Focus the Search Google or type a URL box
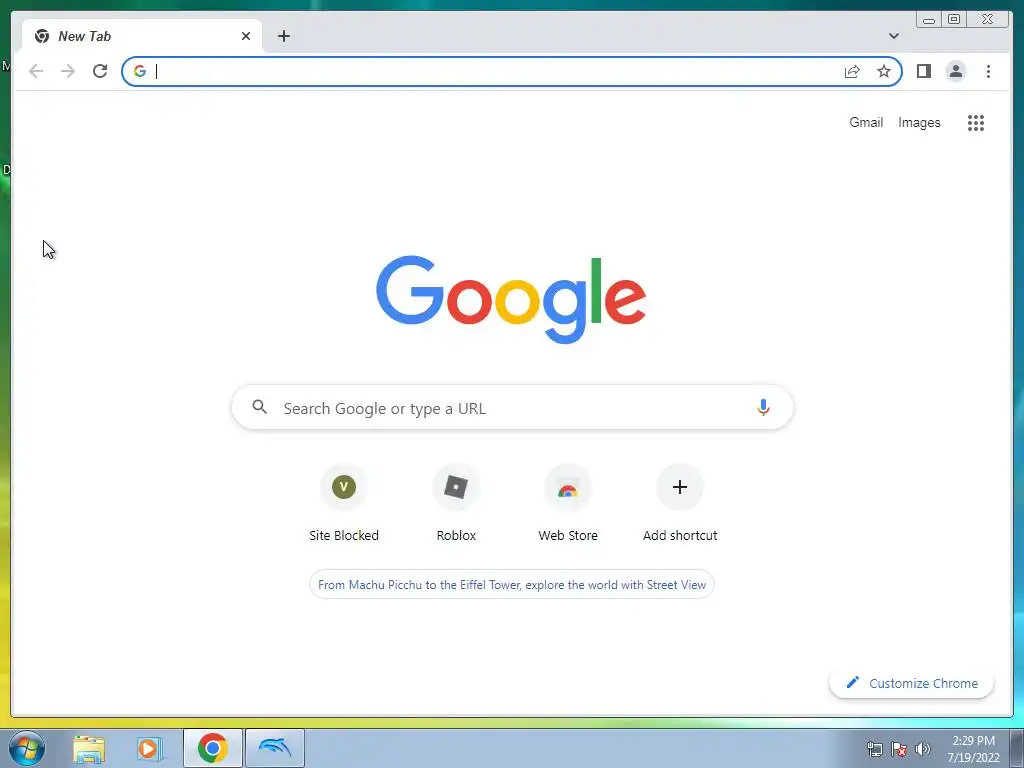The width and height of the screenshot is (1024, 768). (x=513, y=408)
